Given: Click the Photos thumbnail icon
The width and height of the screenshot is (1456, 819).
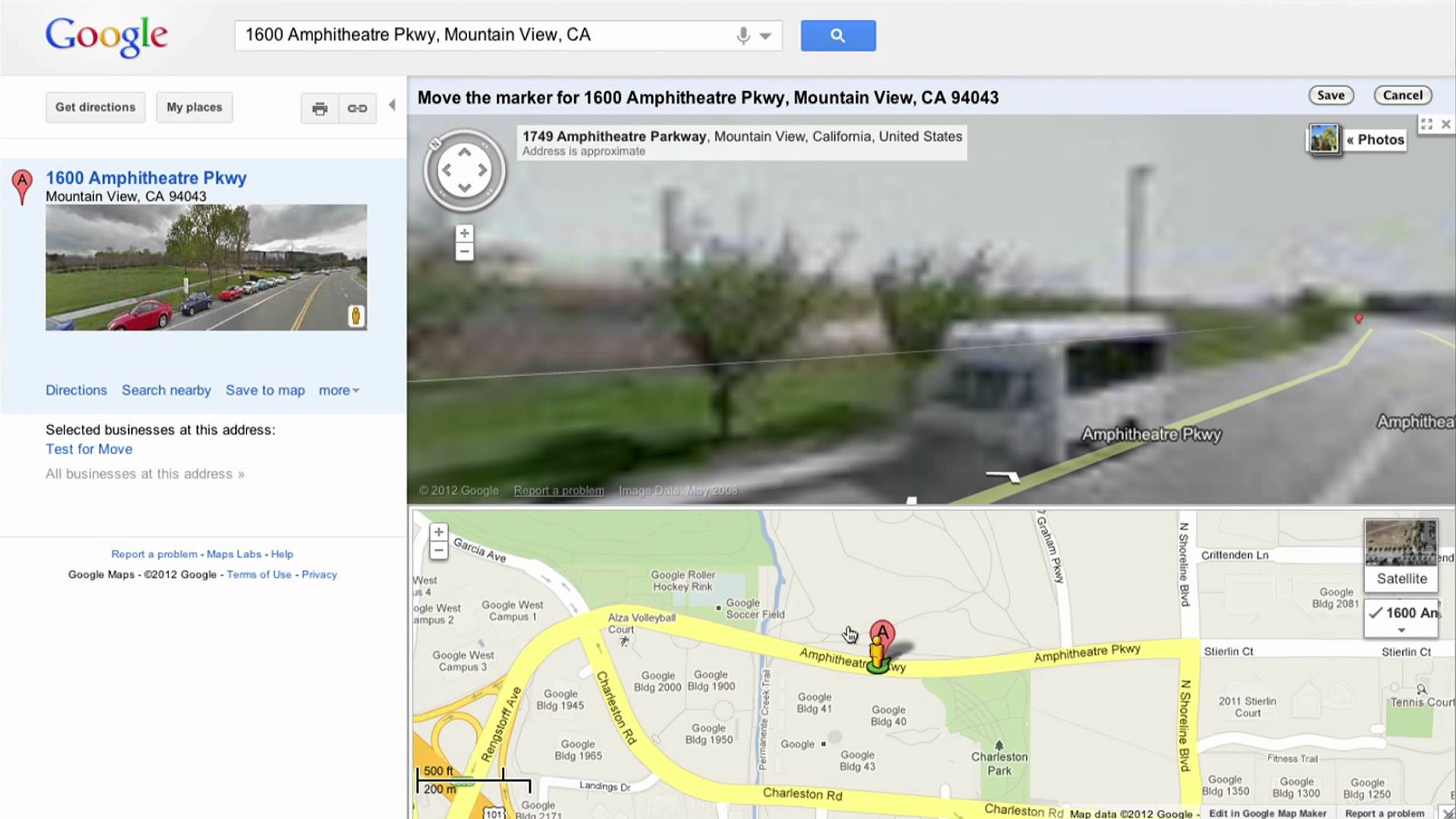Looking at the screenshot, I should click(x=1324, y=139).
